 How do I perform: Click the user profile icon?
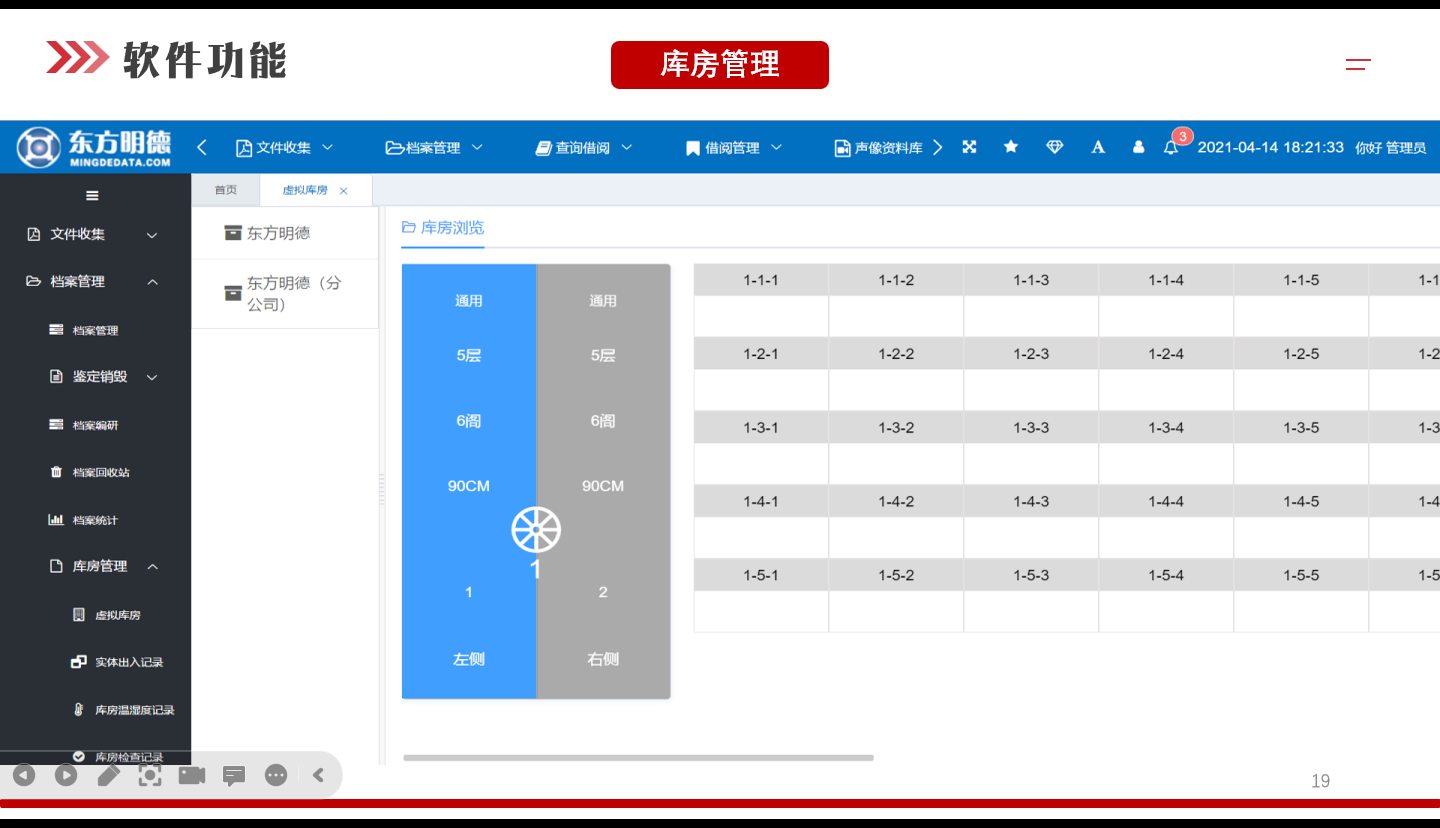tap(1138, 147)
